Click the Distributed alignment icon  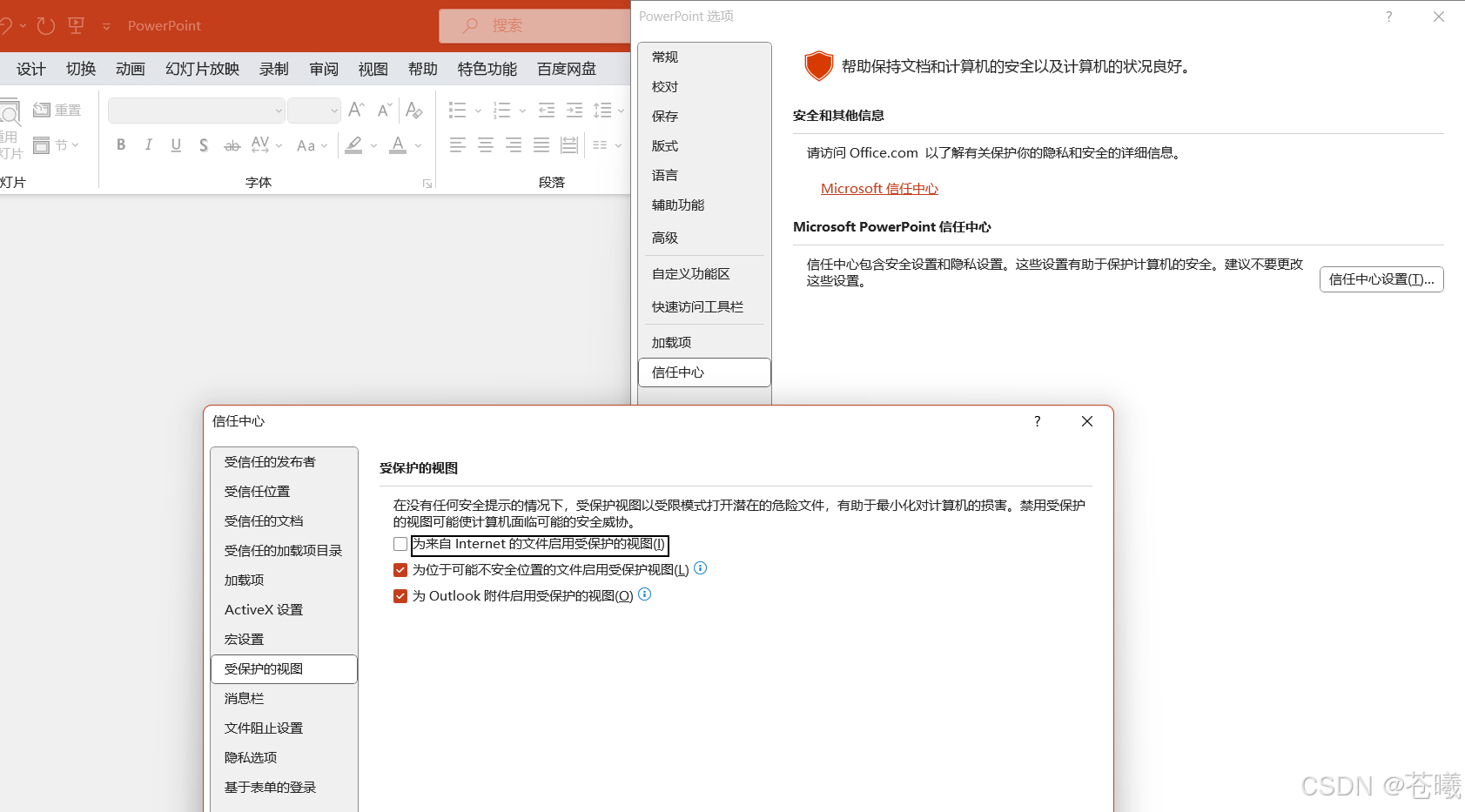(569, 145)
